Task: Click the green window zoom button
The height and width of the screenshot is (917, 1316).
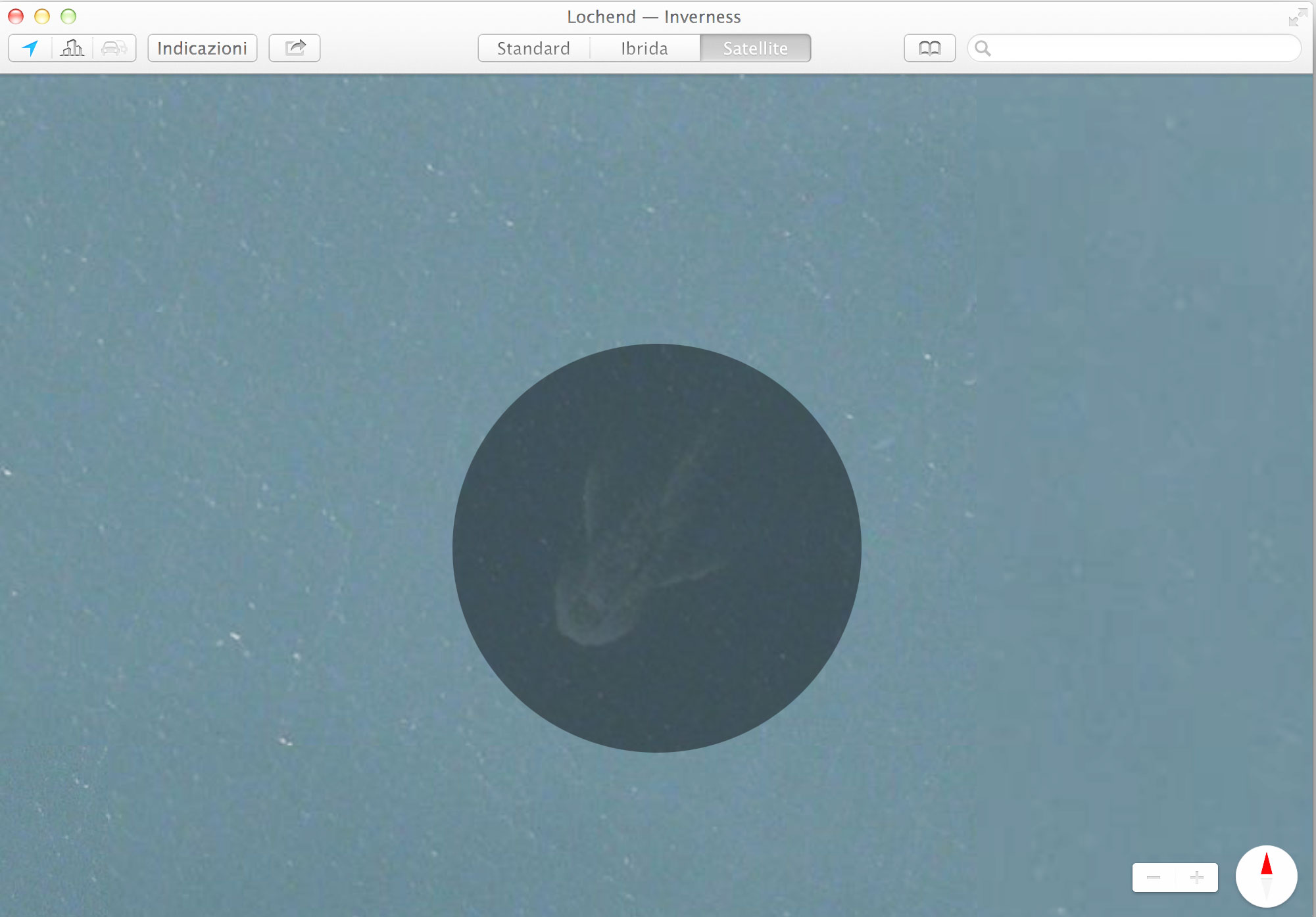Action: click(68, 16)
